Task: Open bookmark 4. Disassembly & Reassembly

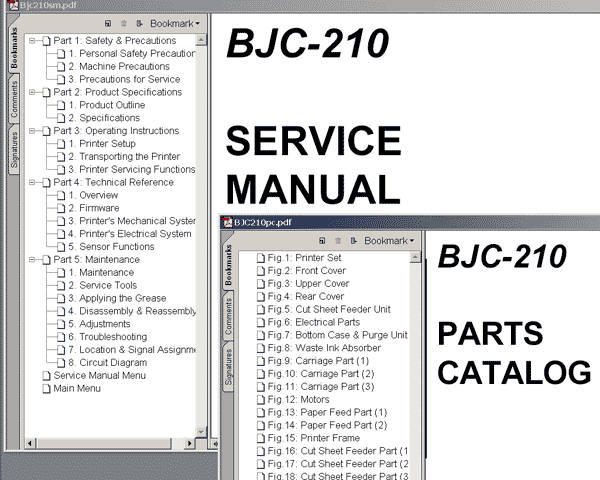Action: click(132, 311)
